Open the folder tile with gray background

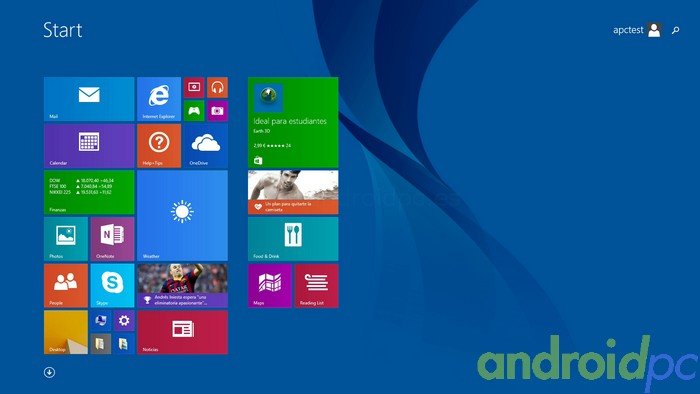(100, 344)
